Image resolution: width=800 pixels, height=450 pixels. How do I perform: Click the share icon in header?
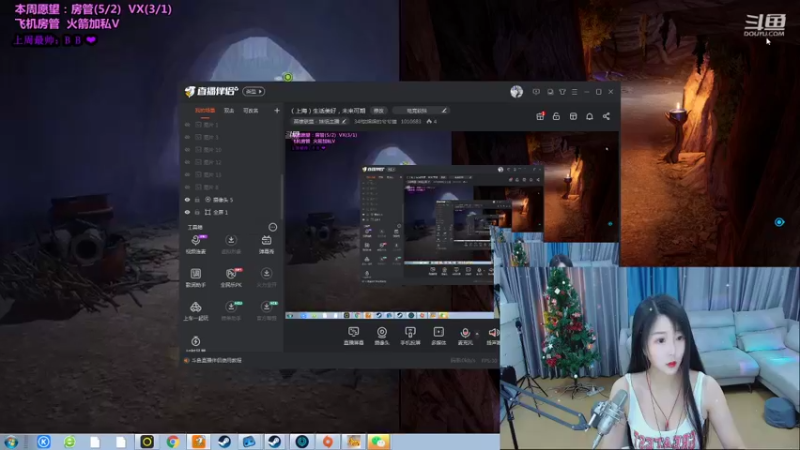pos(606,116)
